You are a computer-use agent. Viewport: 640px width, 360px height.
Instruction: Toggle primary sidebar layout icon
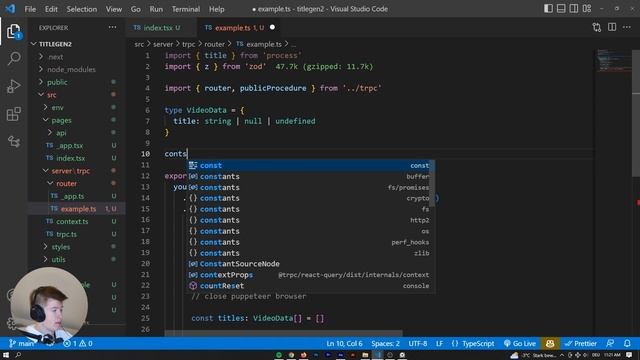point(548,9)
